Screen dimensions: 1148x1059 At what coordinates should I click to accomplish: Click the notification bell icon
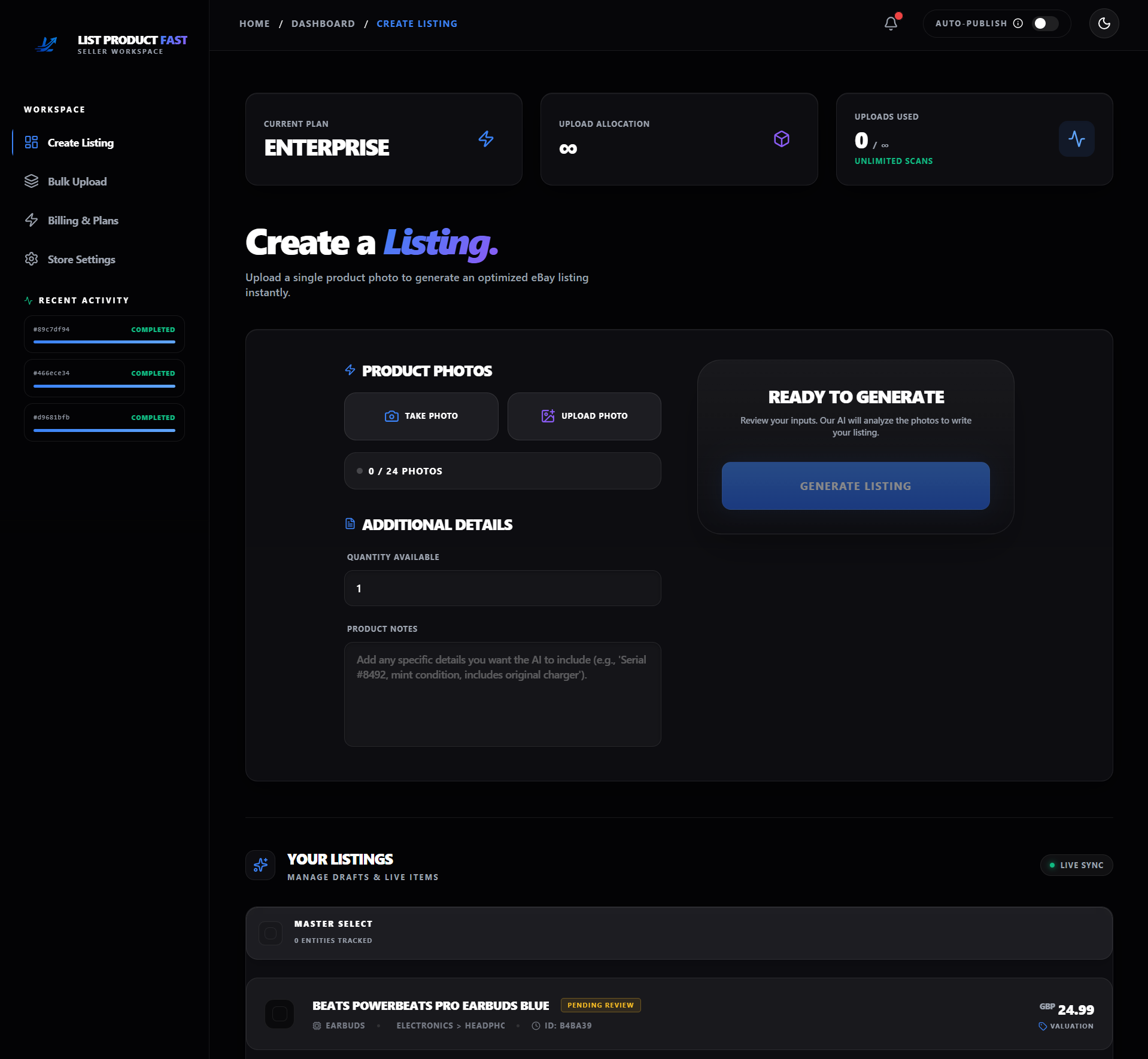890,23
